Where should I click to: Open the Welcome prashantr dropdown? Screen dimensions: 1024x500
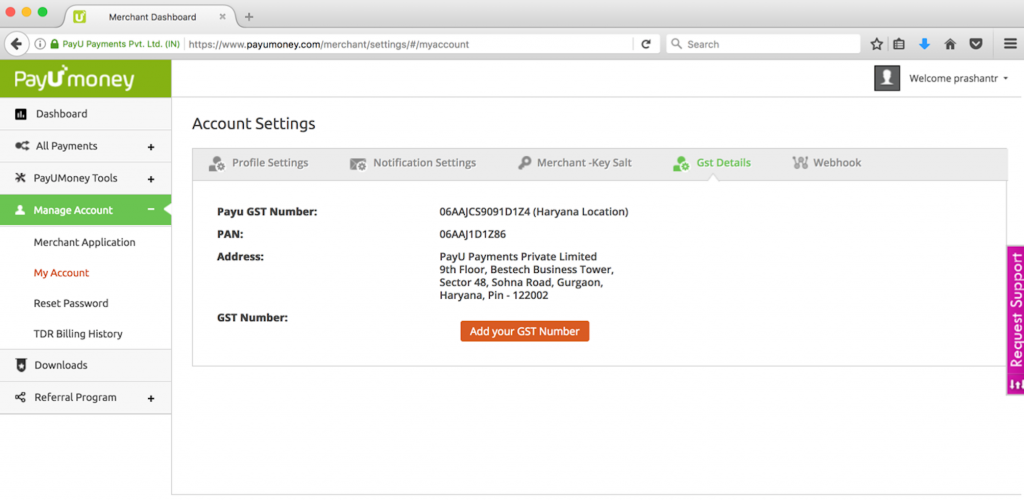959,78
